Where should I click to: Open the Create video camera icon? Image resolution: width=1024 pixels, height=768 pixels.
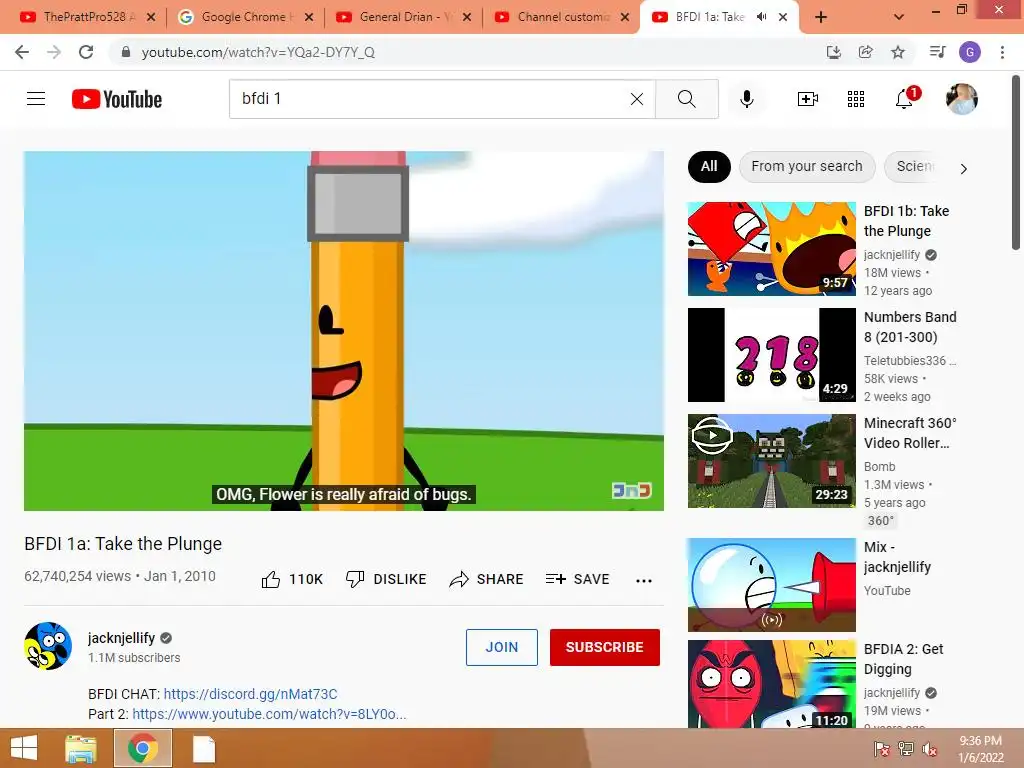tap(808, 99)
